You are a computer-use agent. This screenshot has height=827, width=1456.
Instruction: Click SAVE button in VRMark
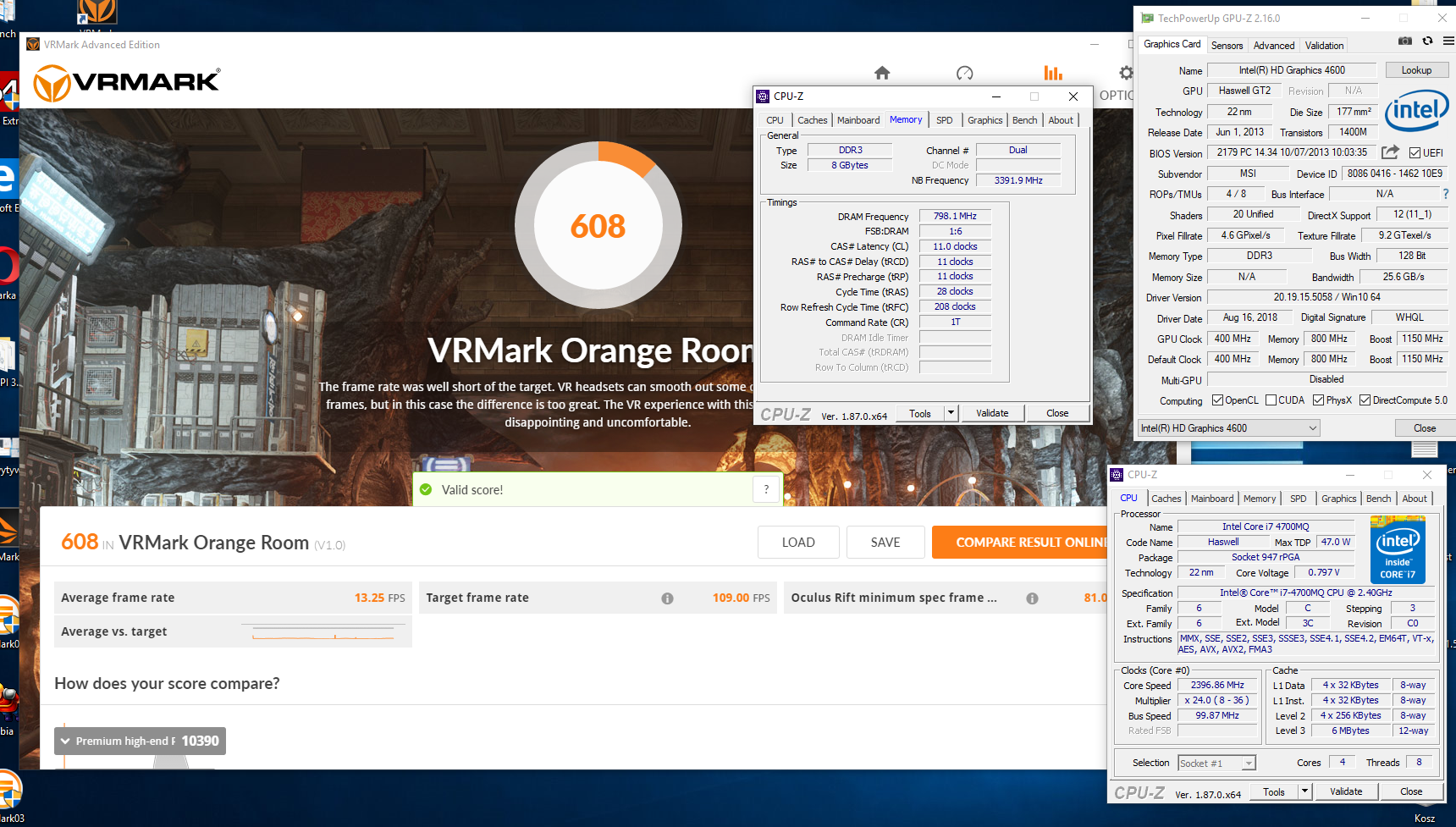[x=885, y=543]
